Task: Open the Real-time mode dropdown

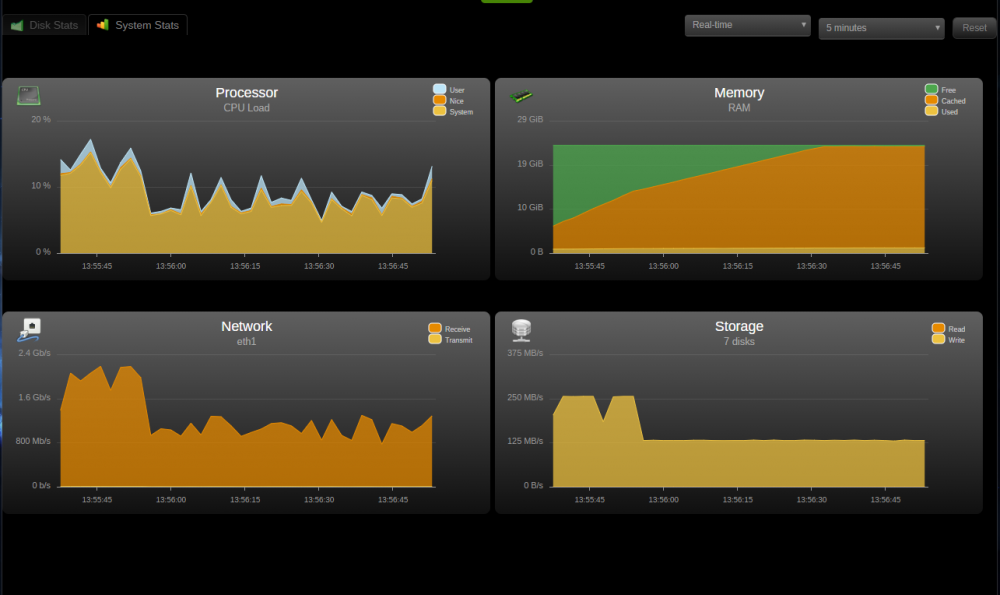Action: pyautogui.click(x=747, y=26)
